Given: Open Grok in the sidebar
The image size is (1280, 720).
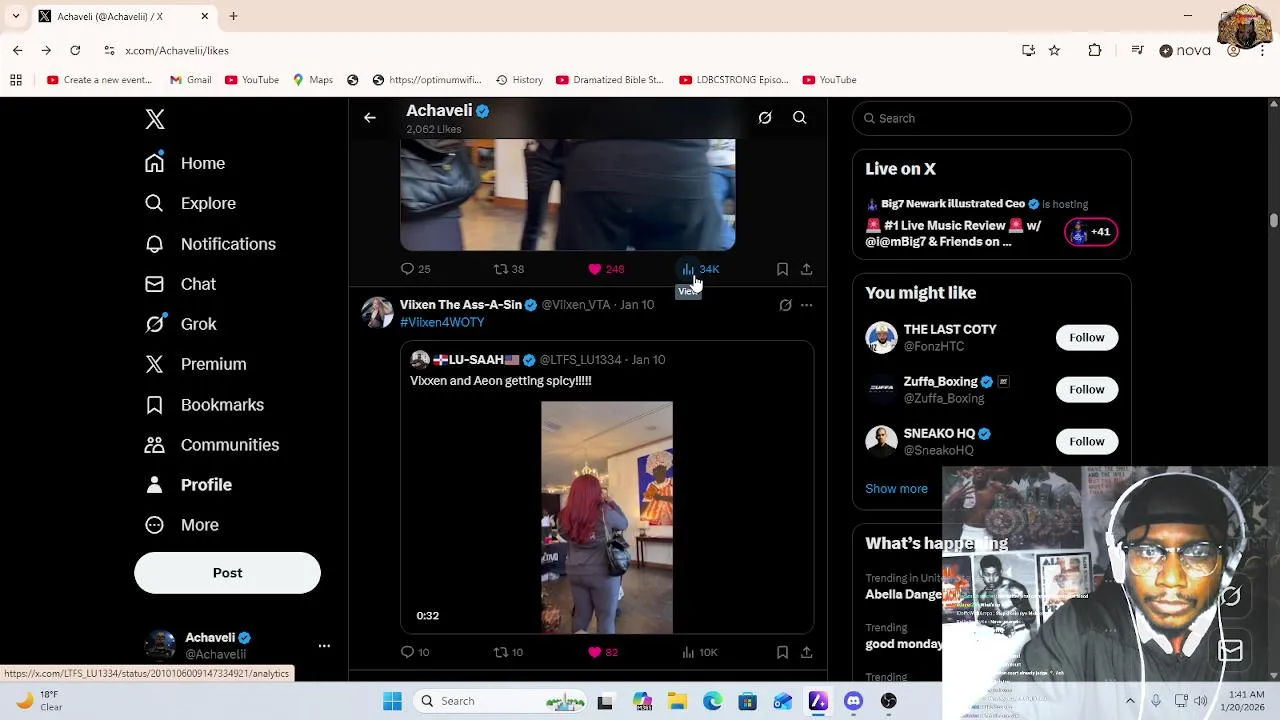Looking at the screenshot, I should pos(180,324).
